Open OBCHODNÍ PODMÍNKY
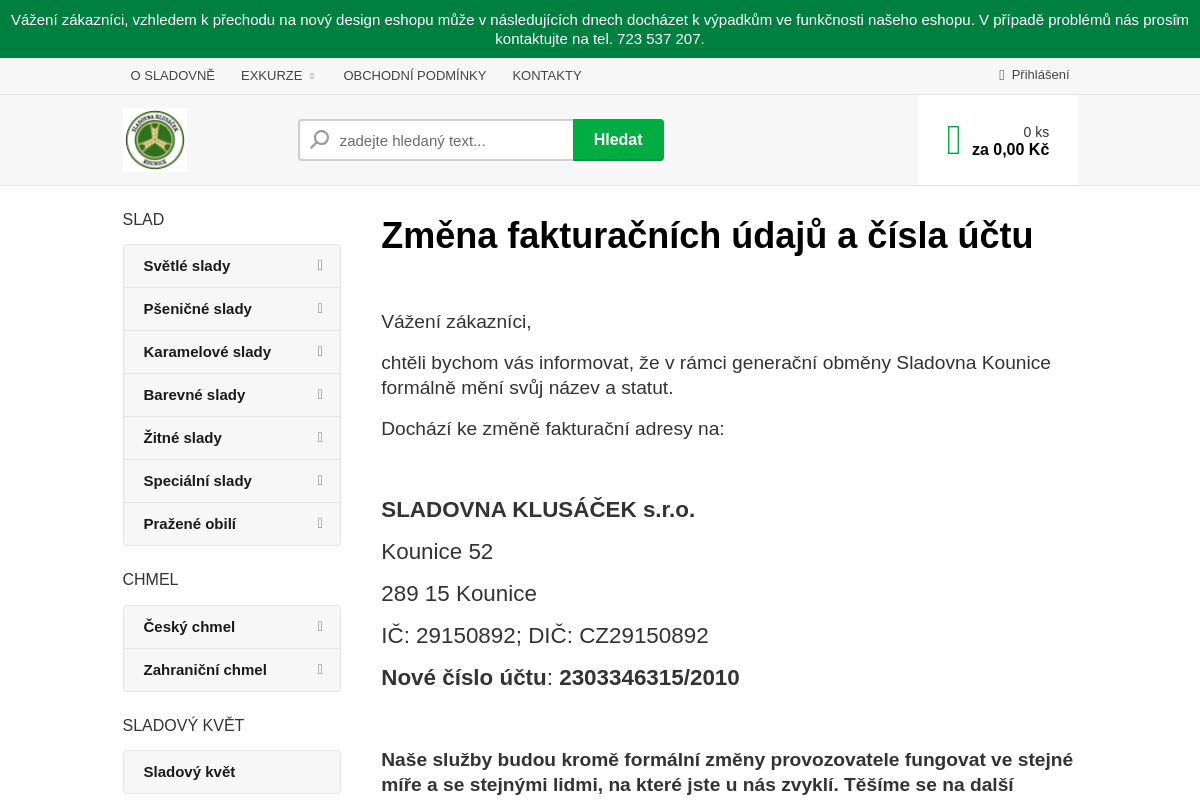The height and width of the screenshot is (800, 1200). 415,75
